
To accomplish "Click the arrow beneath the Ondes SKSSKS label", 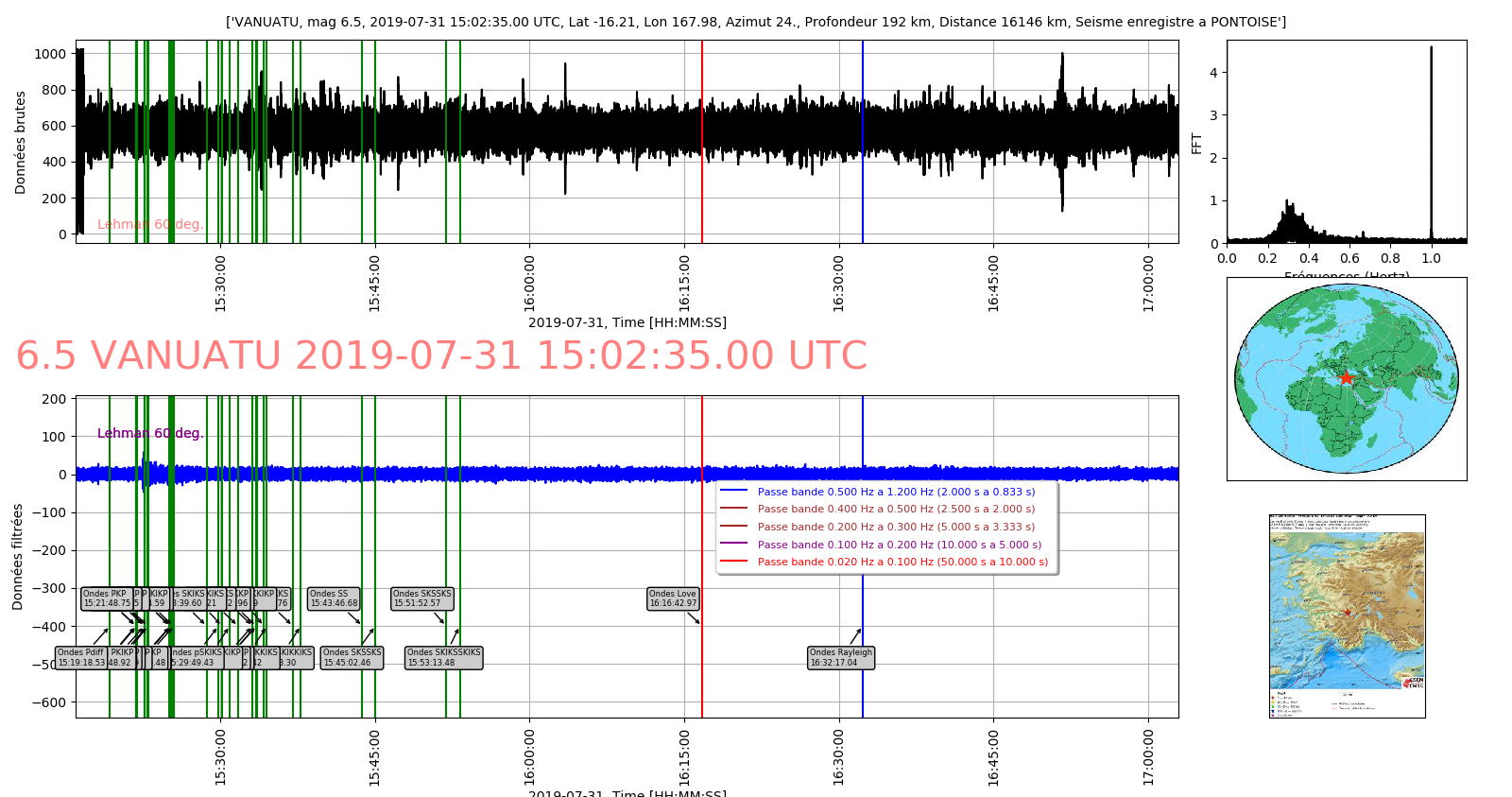I will pyautogui.click(x=438, y=617).
